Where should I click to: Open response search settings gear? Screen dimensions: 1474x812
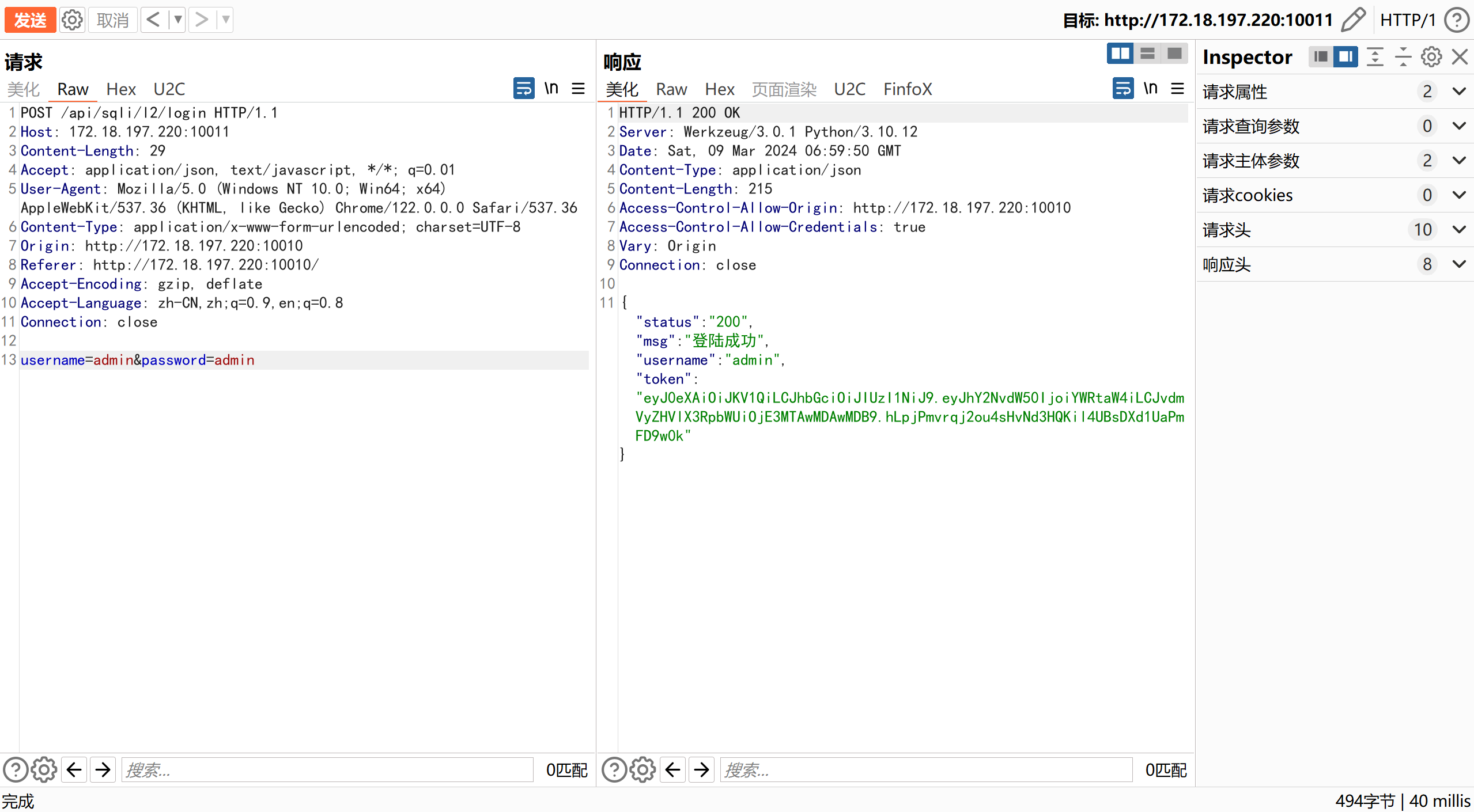[642, 769]
